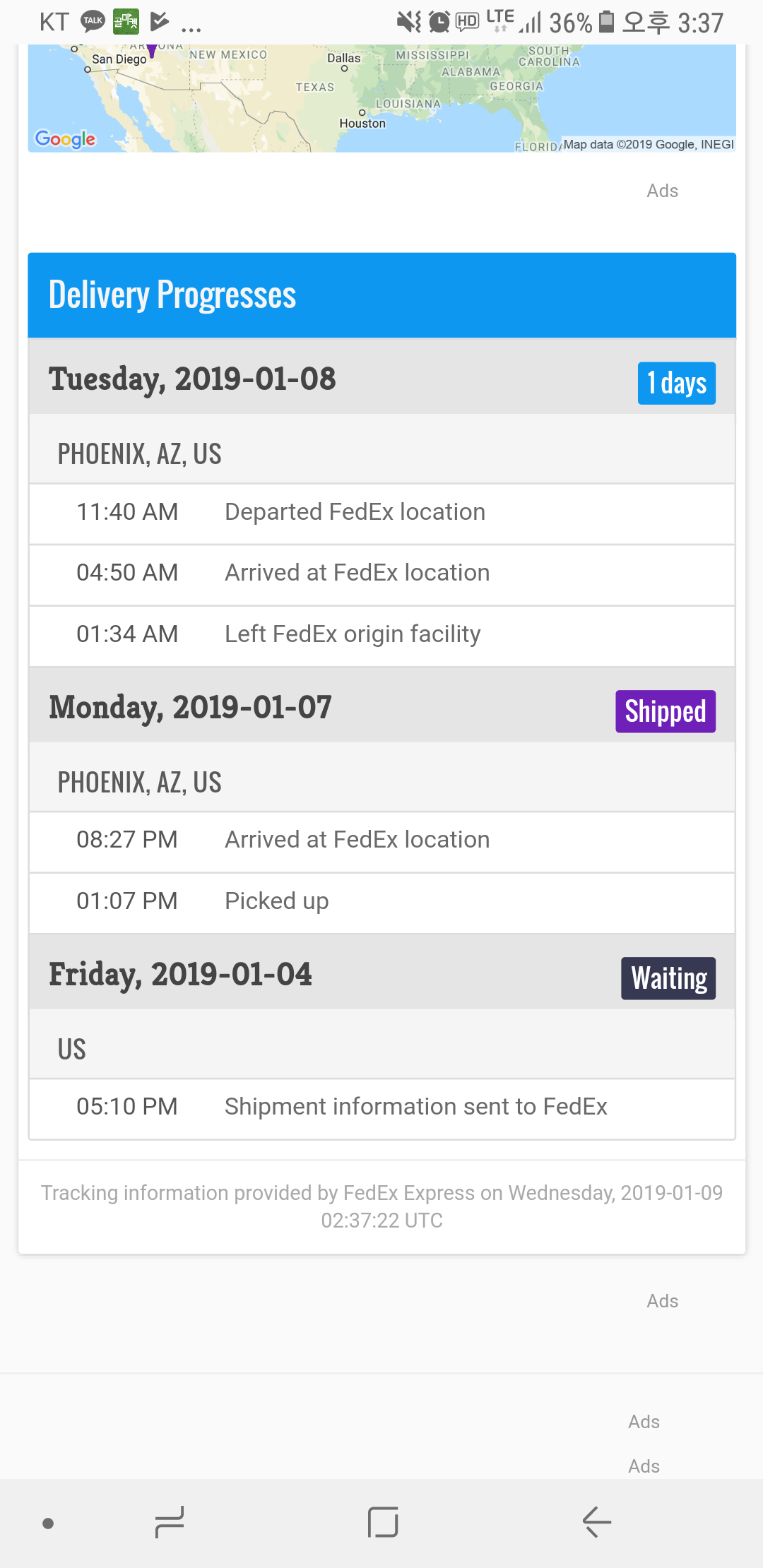Select the Tuesday, 2019-01-08 date header
The image size is (763, 1568).
tap(192, 379)
